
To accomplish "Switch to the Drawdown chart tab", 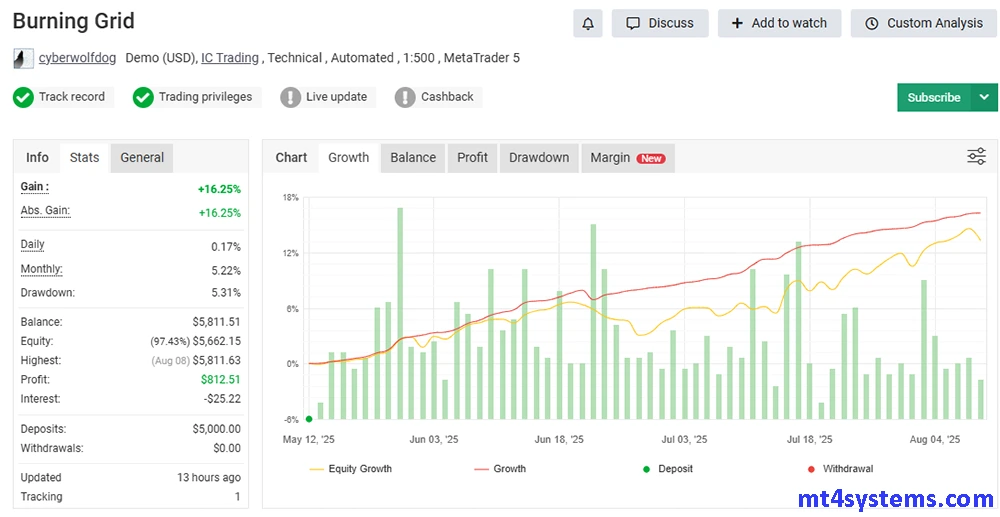I will (539, 157).
